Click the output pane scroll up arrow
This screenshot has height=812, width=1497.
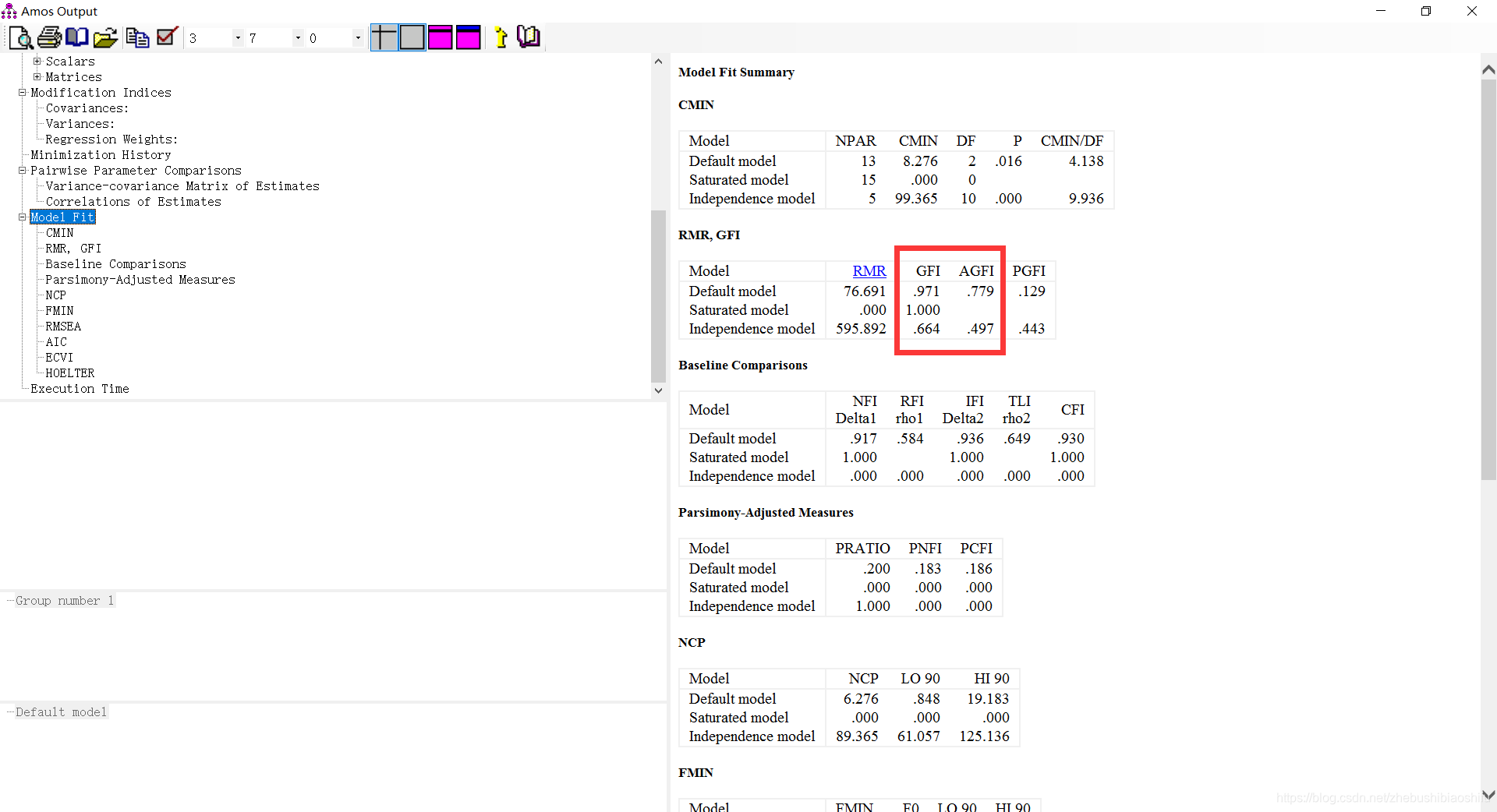coord(1488,69)
